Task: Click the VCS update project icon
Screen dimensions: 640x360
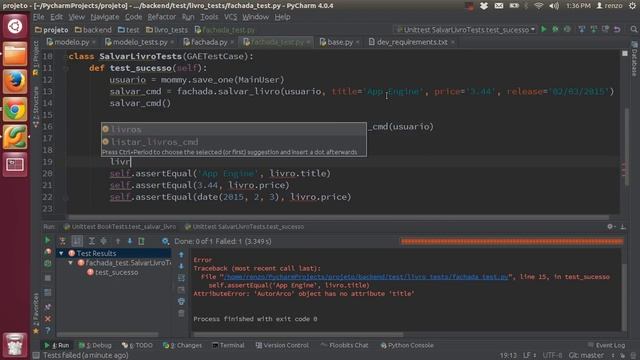Action: [x=582, y=29]
